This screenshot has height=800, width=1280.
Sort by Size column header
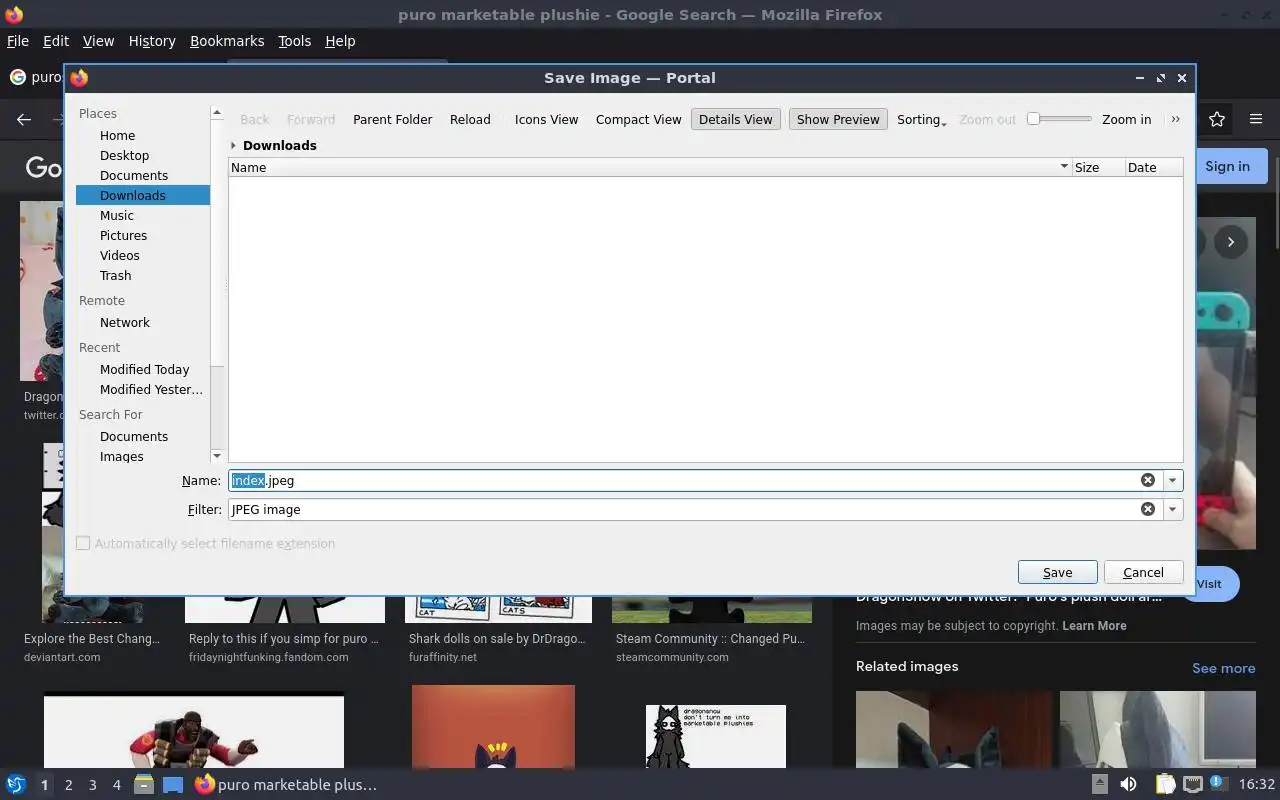coord(1097,167)
